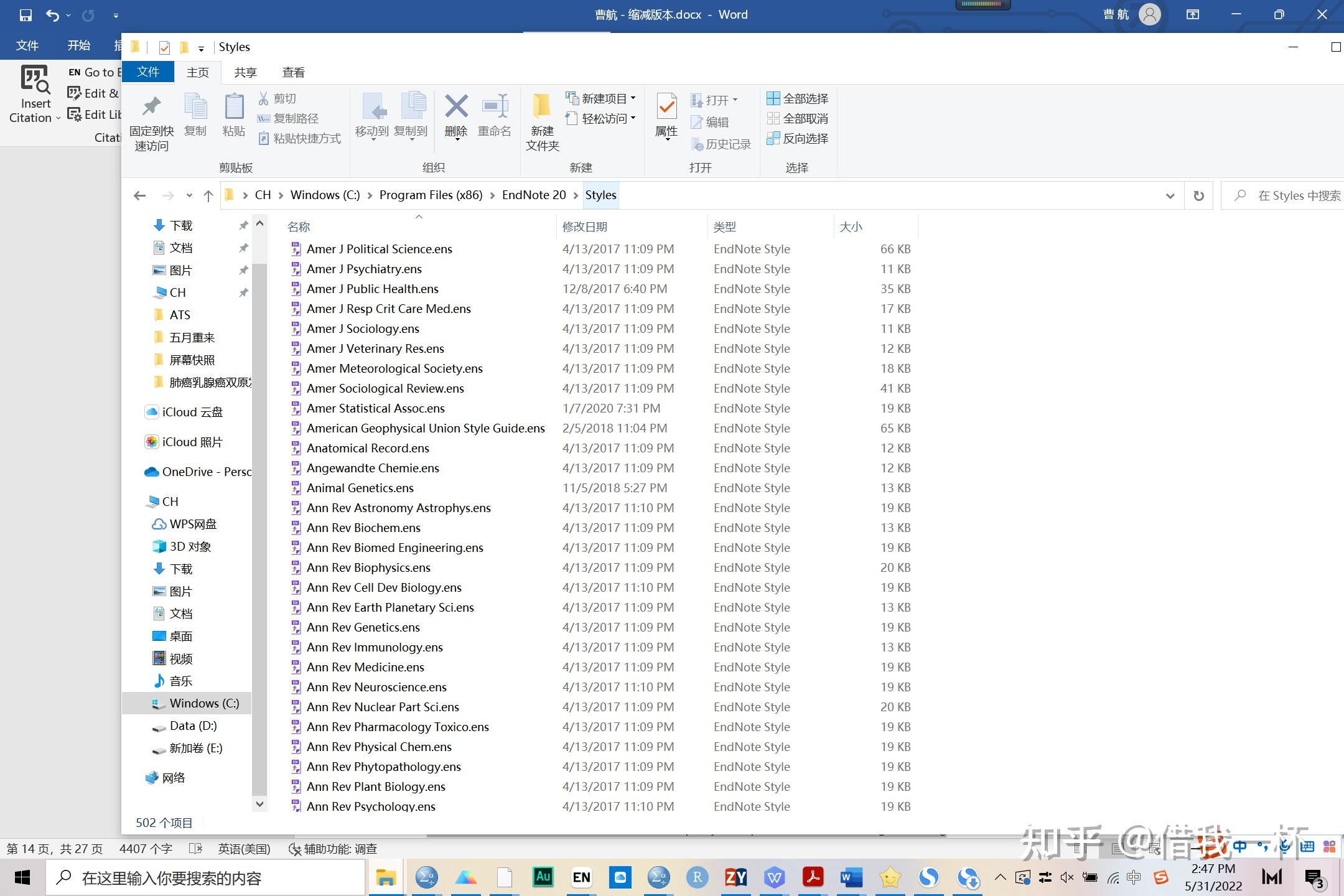Viewport: 1344px width, 896px height.
Task: Open the address bar history dropdown
Action: coord(1170,195)
